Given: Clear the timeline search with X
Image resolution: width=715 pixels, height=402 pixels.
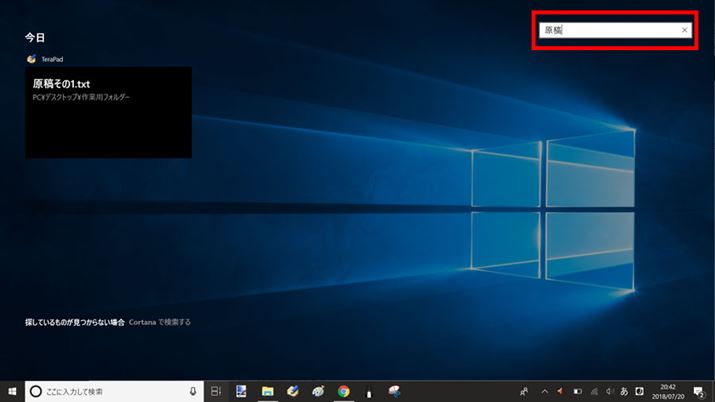Looking at the screenshot, I should pos(684,30).
